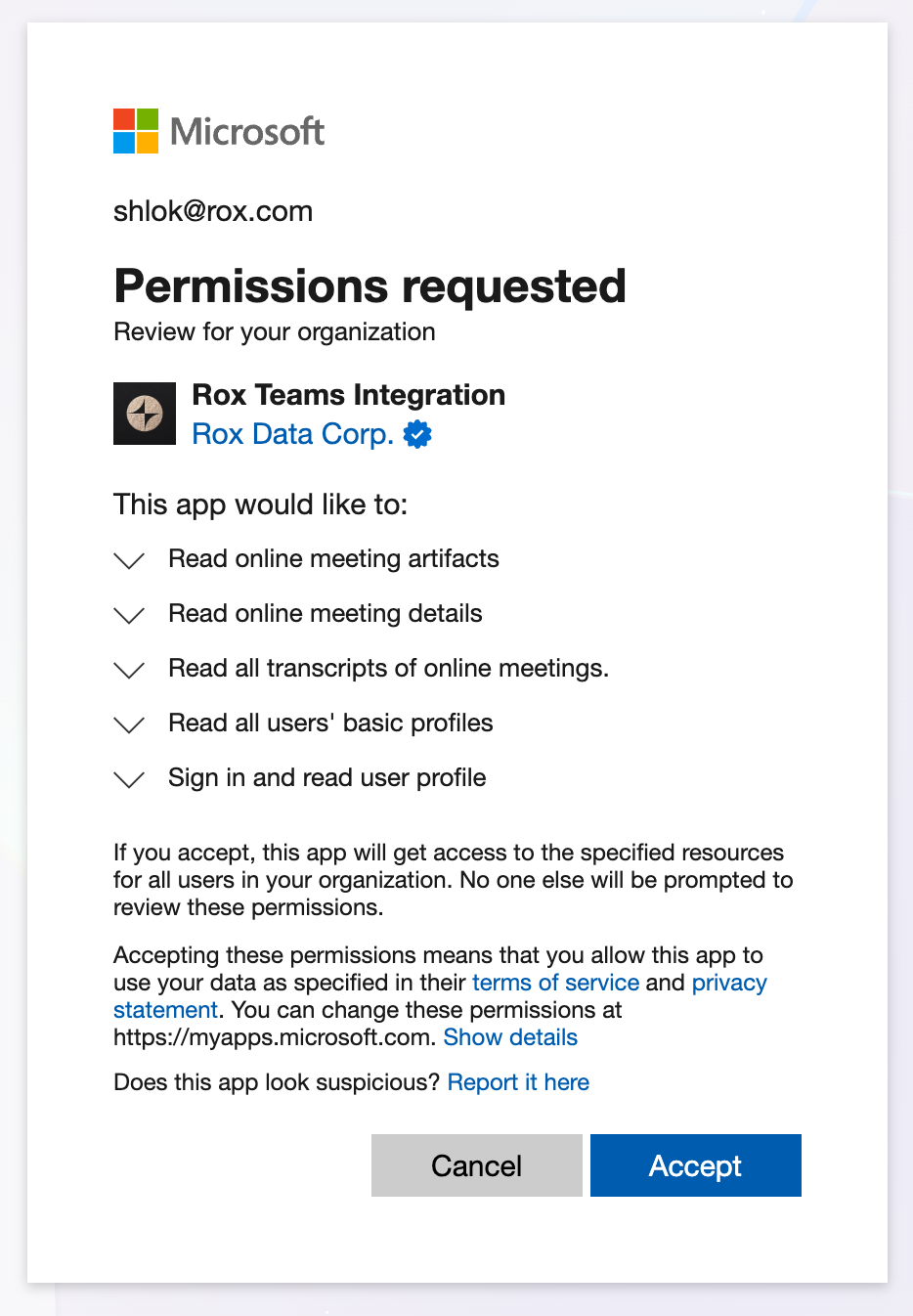
Task: Click the Rox Teams Integration app name
Action: point(348,395)
